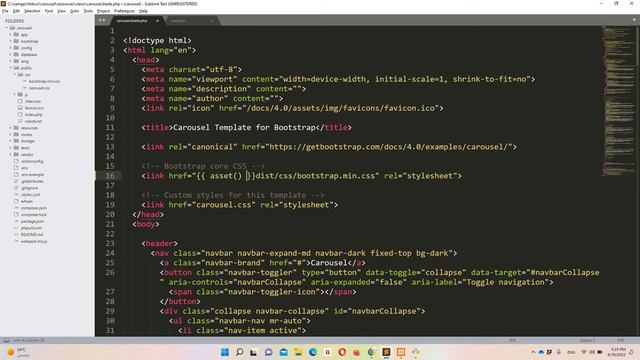Image resolution: width=640 pixels, height=360 pixels.
Task: Open the Tools menu
Action: [88, 11]
